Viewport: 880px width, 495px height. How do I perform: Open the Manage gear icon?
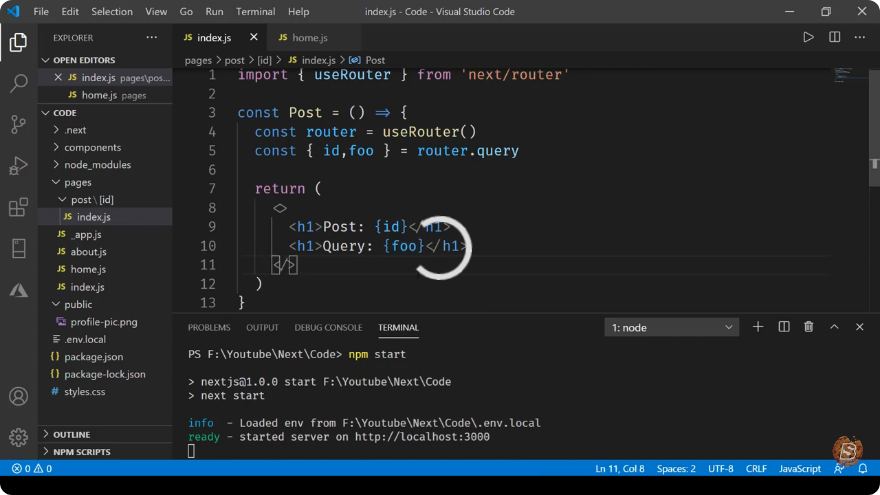(x=19, y=437)
